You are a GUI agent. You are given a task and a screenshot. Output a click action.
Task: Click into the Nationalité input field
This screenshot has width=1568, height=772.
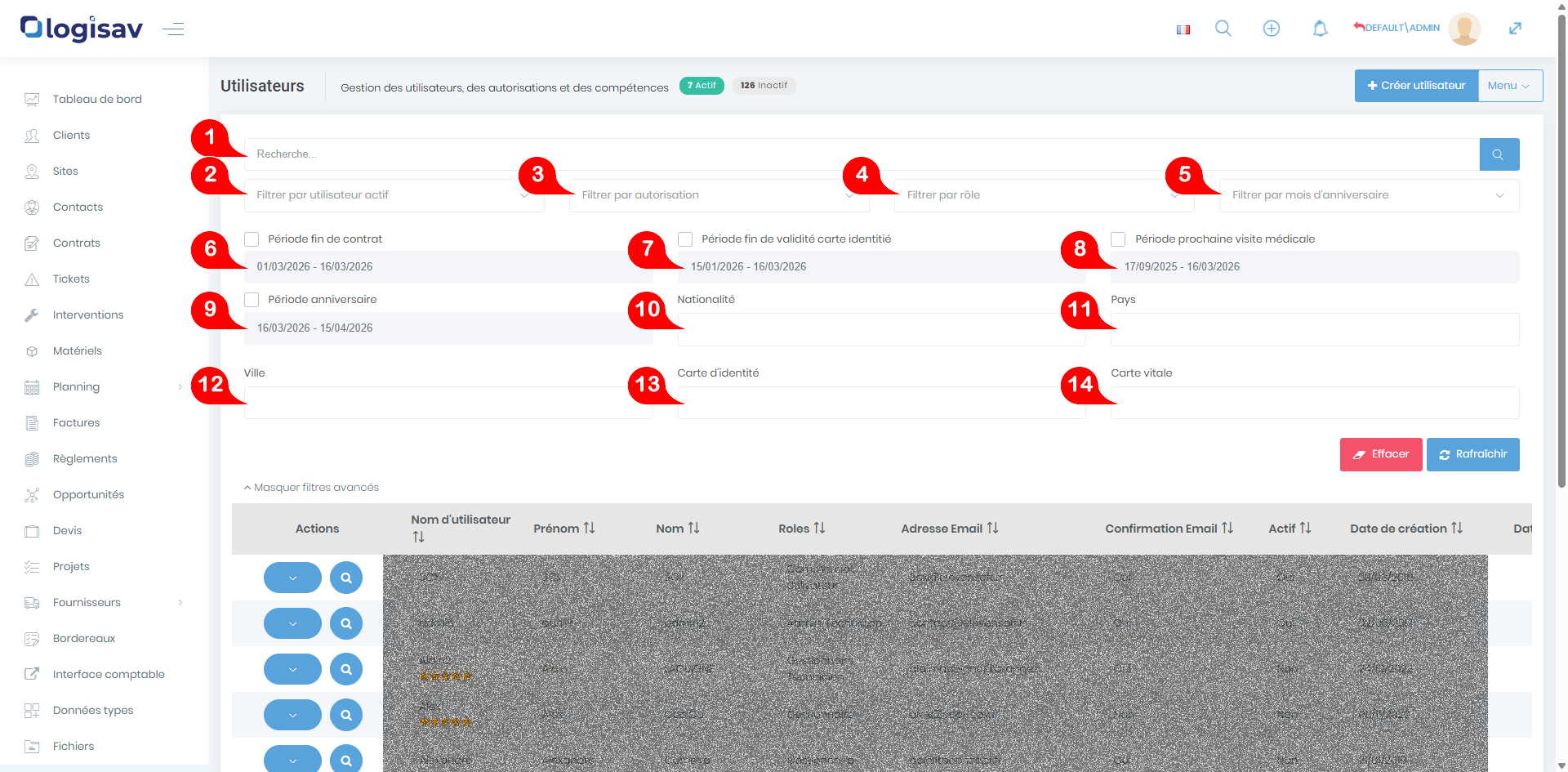pos(880,330)
